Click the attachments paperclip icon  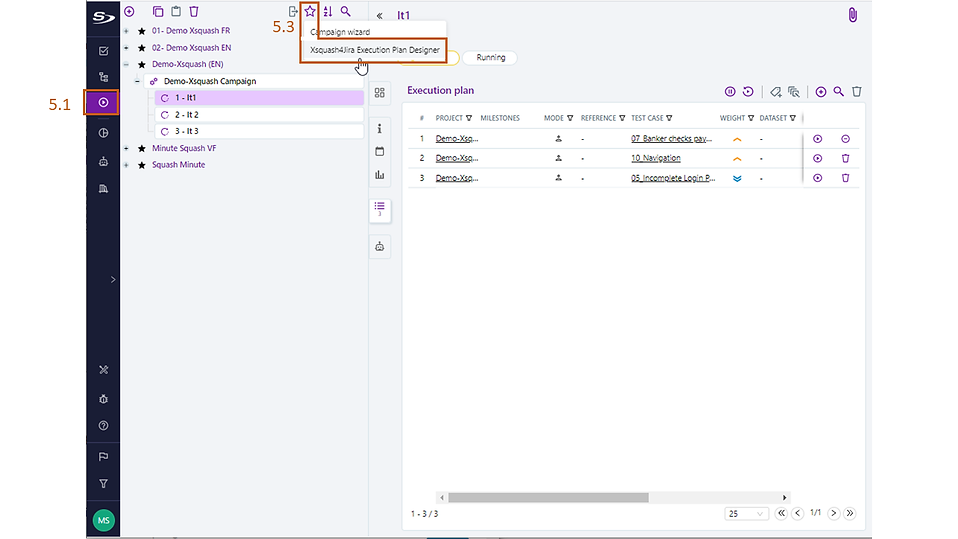(x=852, y=15)
